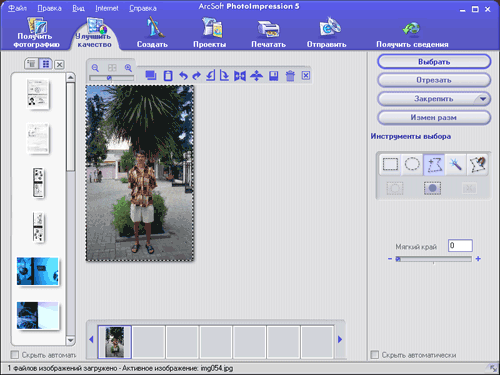Image resolution: width=500 pixels, height=375 pixels.
Task: Click the Мягкий край slider track
Action: [x=434, y=259]
